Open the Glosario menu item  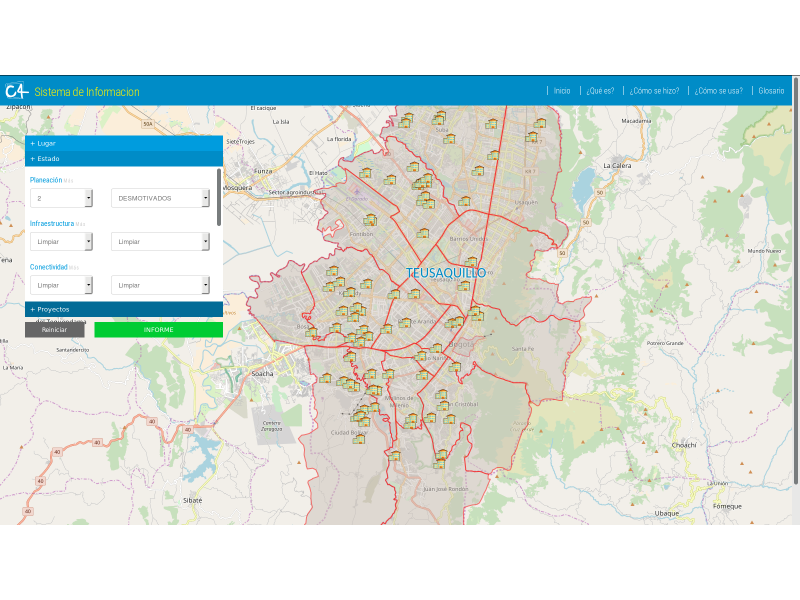click(x=771, y=91)
